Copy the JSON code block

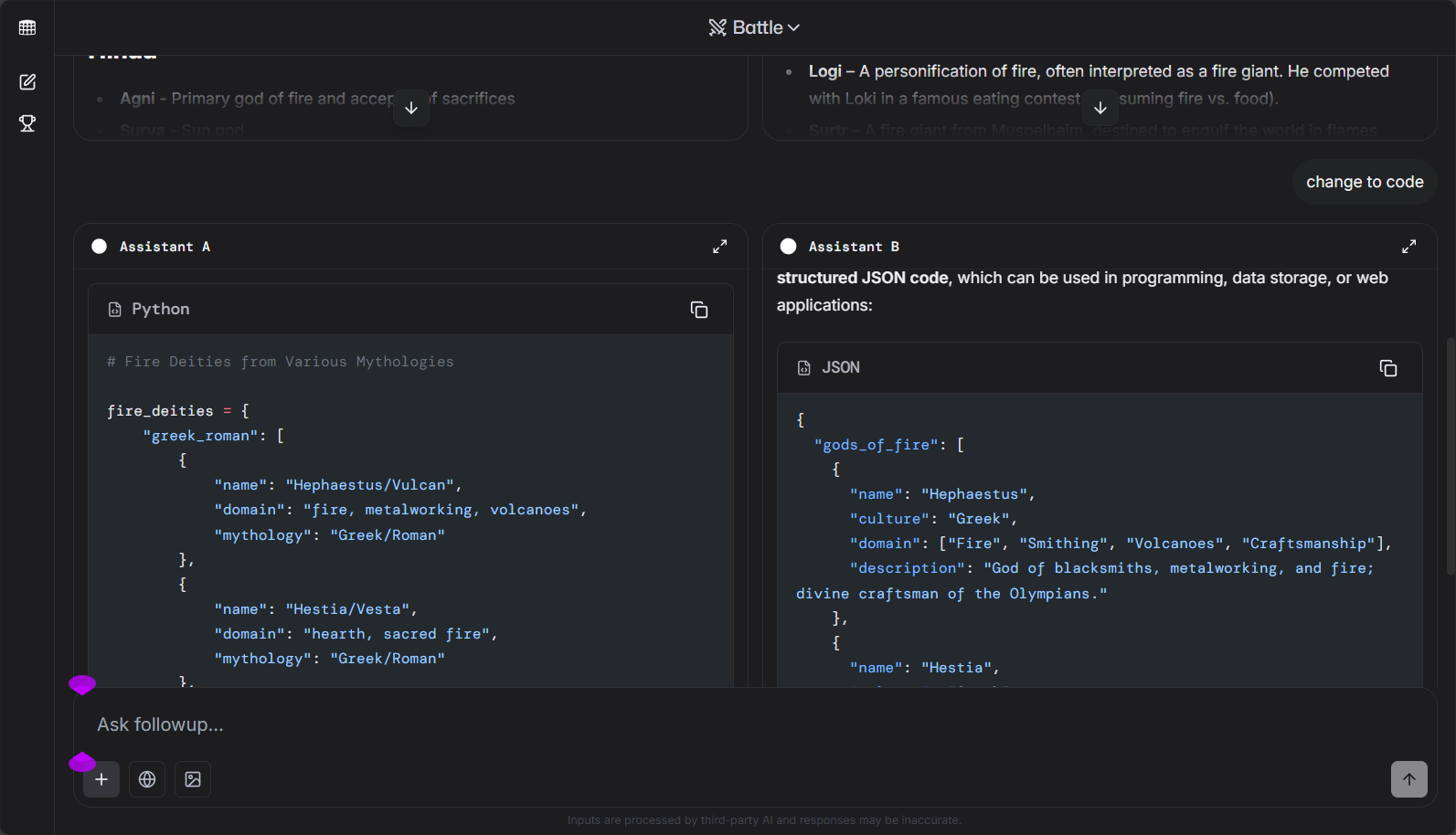(x=1388, y=368)
